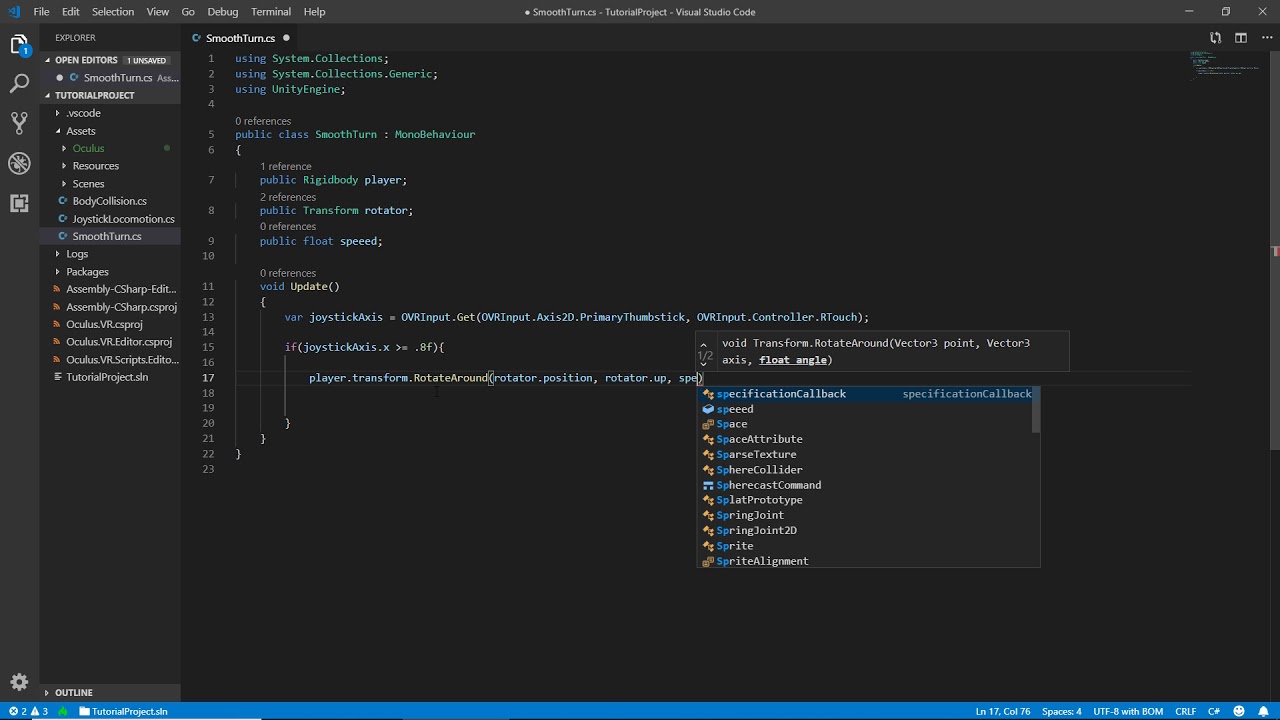The height and width of the screenshot is (720, 1280).
Task: Place cursor on 'MonoBehaviour' in code
Action: [x=435, y=135]
